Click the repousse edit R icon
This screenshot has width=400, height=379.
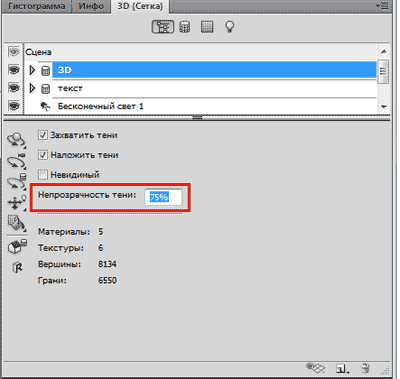(17, 267)
